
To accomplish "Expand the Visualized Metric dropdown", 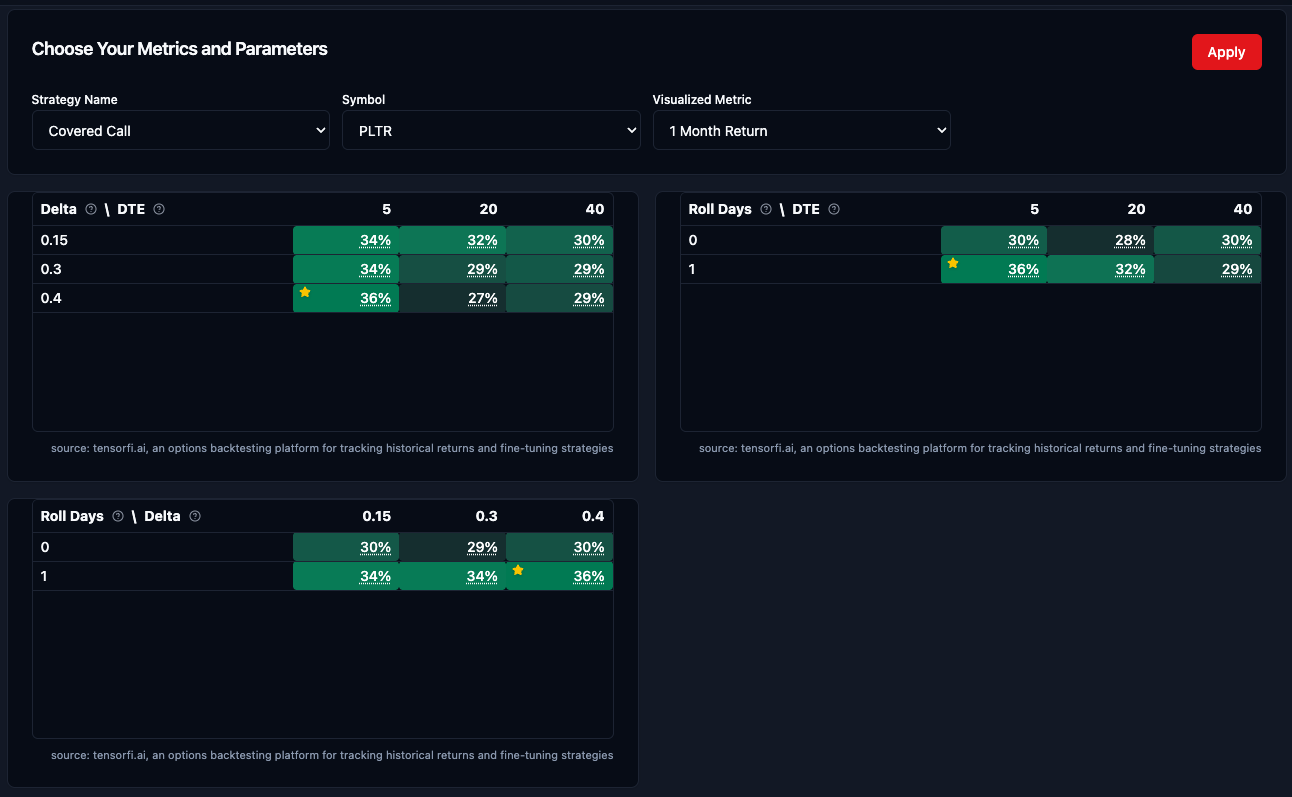I will 801,131.
